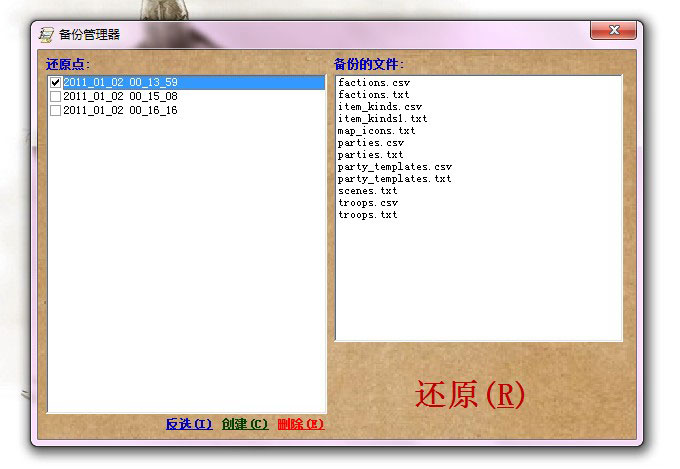680x469 pixels.
Task: Click the 反选(I) invert selection link
Action: point(189,424)
